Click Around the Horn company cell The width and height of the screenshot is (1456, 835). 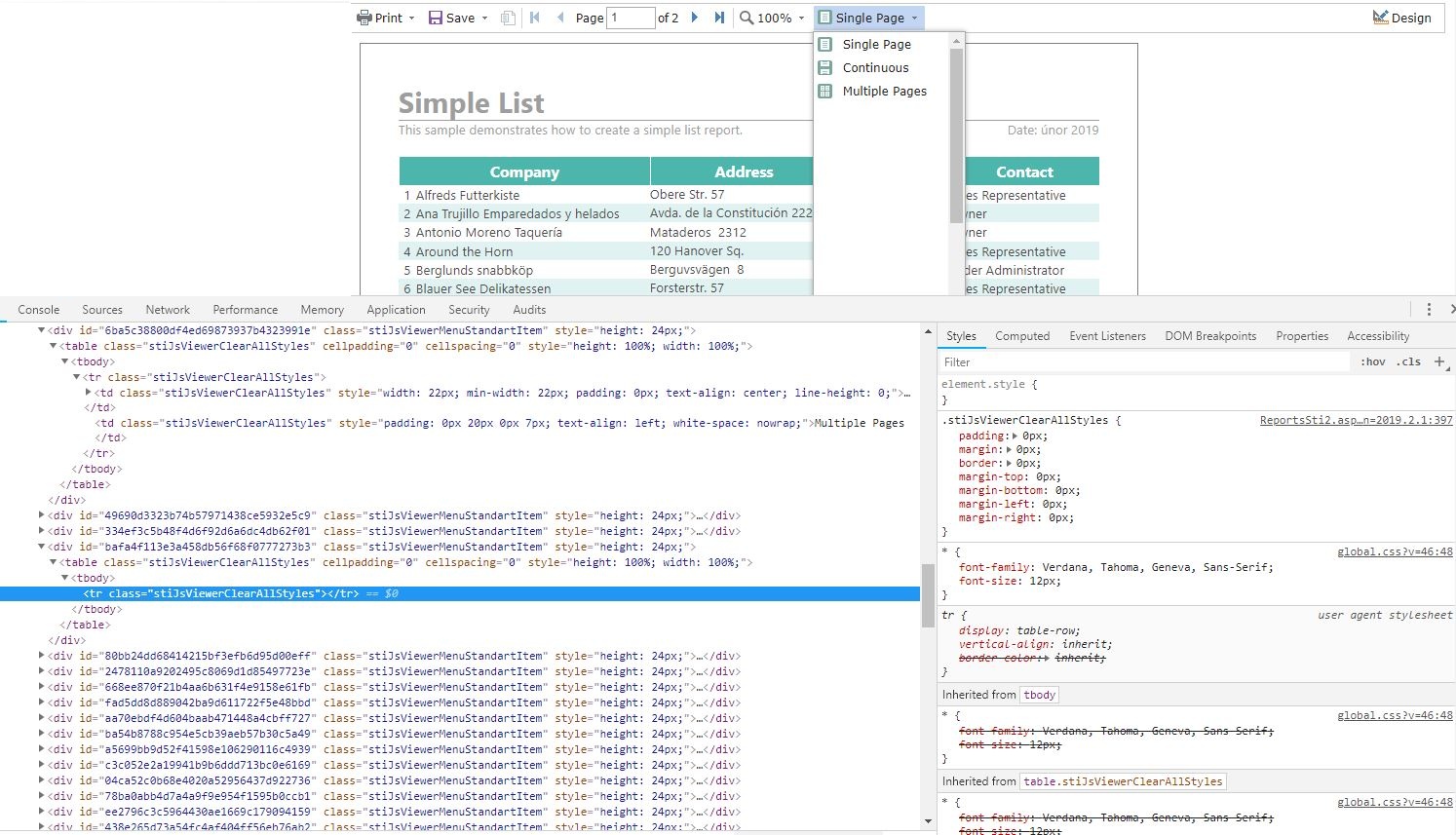(464, 251)
